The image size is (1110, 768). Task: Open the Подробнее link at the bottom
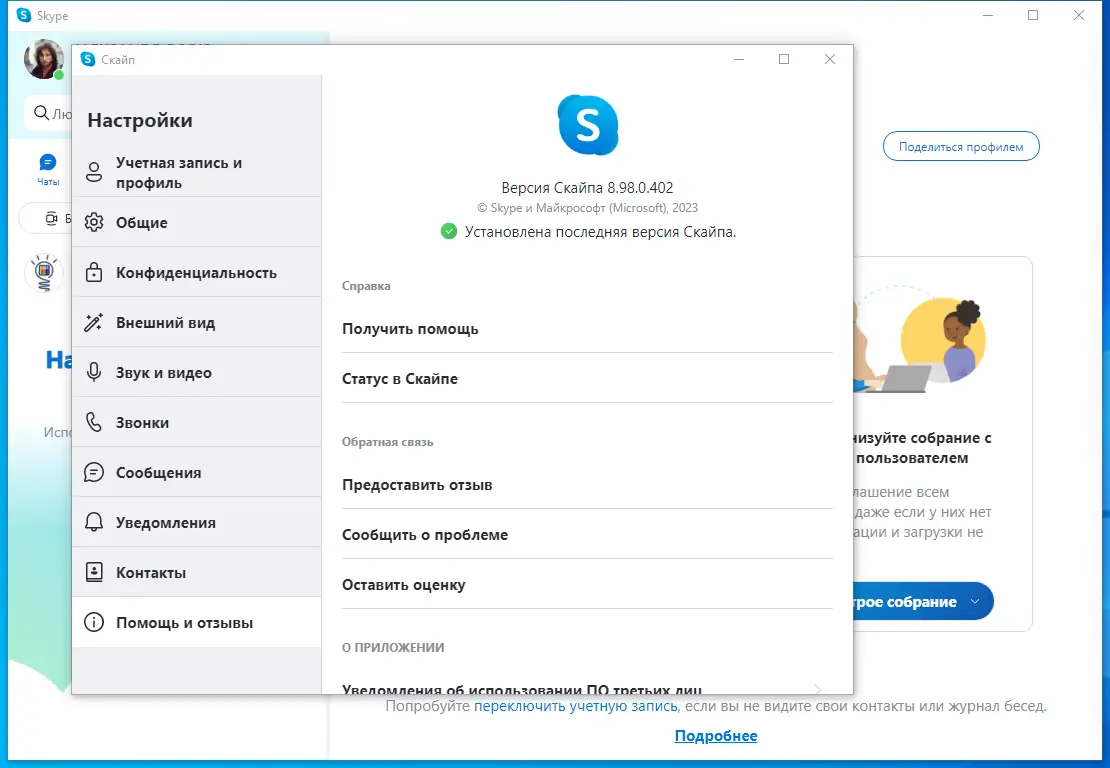click(717, 735)
